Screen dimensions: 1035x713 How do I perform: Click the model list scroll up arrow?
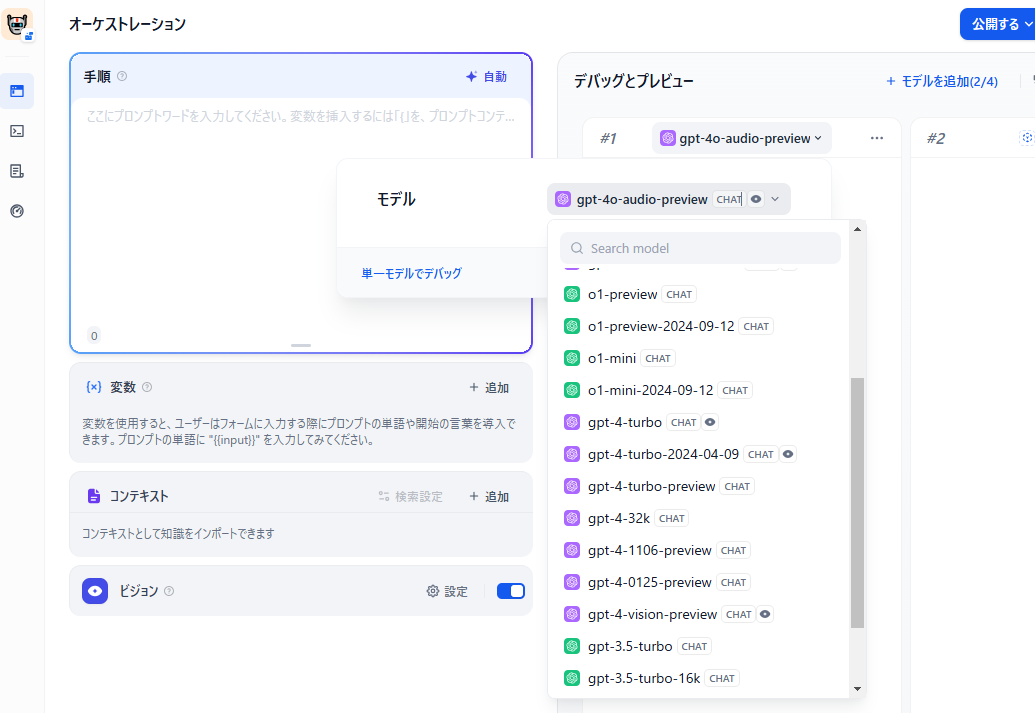click(857, 229)
